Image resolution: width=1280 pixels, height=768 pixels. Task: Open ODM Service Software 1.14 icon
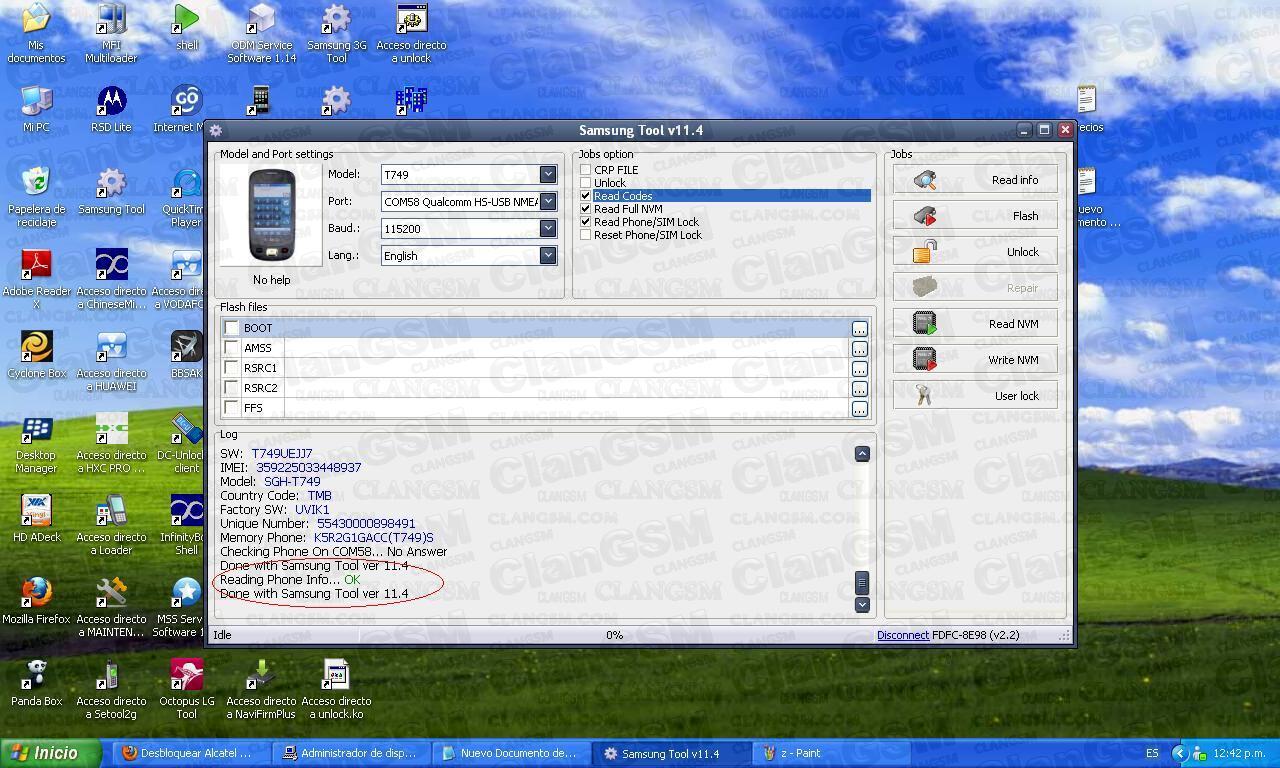pos(261,33)
